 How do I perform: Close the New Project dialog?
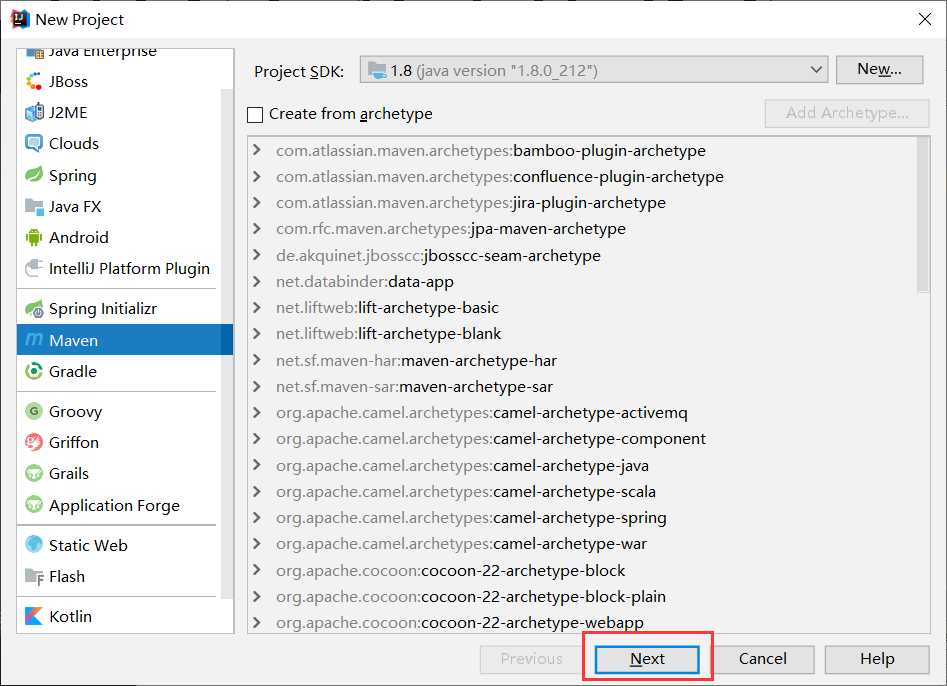[925, 19]
